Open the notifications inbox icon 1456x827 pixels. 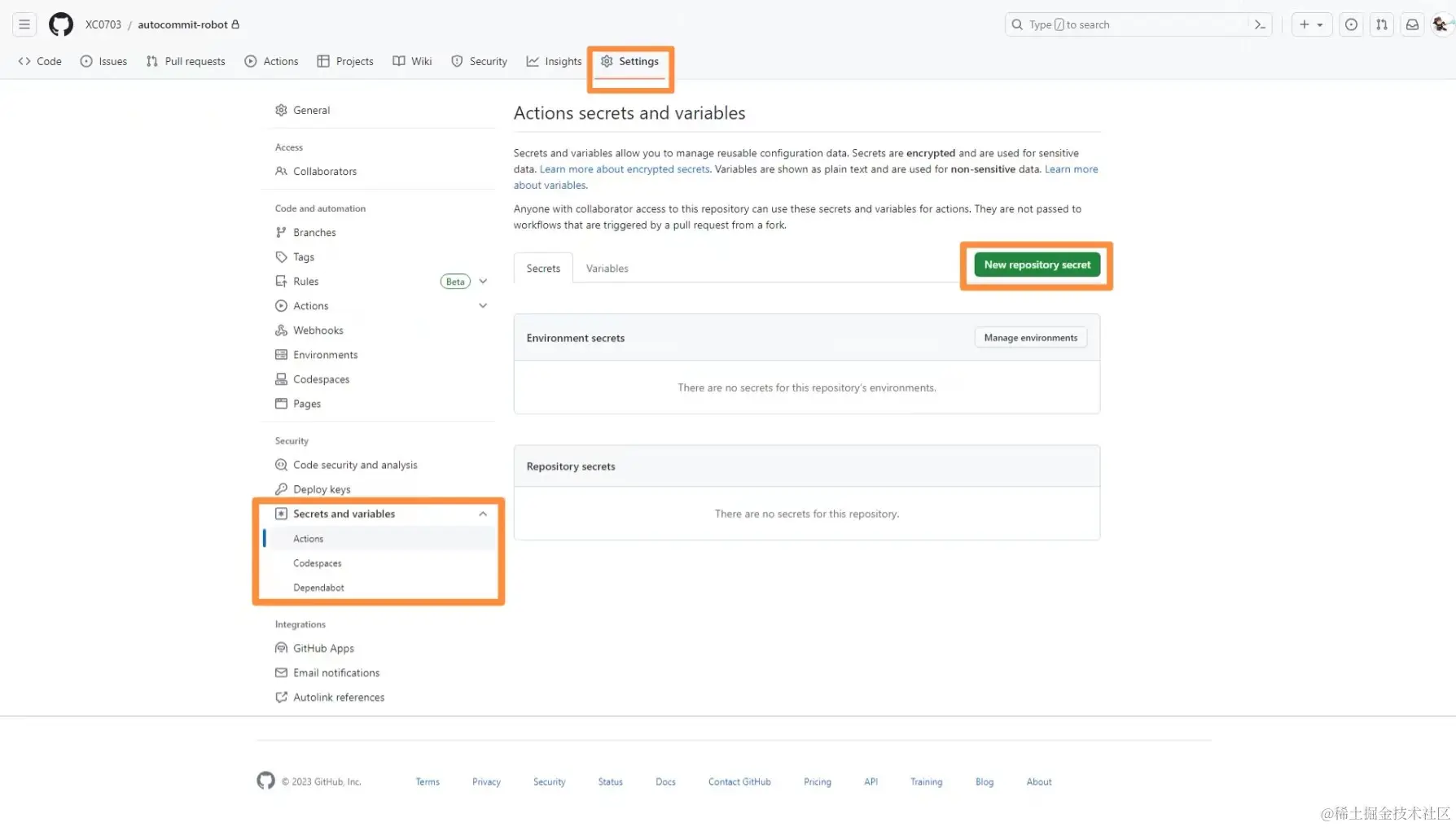[x=1413, y=24]
